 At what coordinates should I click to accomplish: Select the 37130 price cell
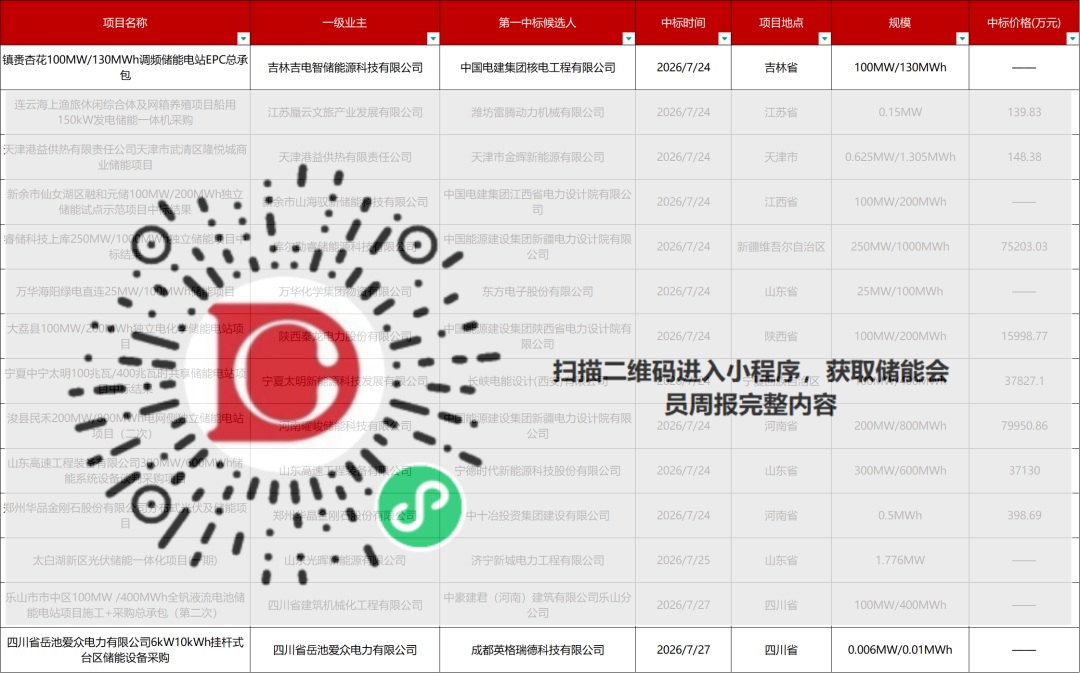tap(1024, 470)
